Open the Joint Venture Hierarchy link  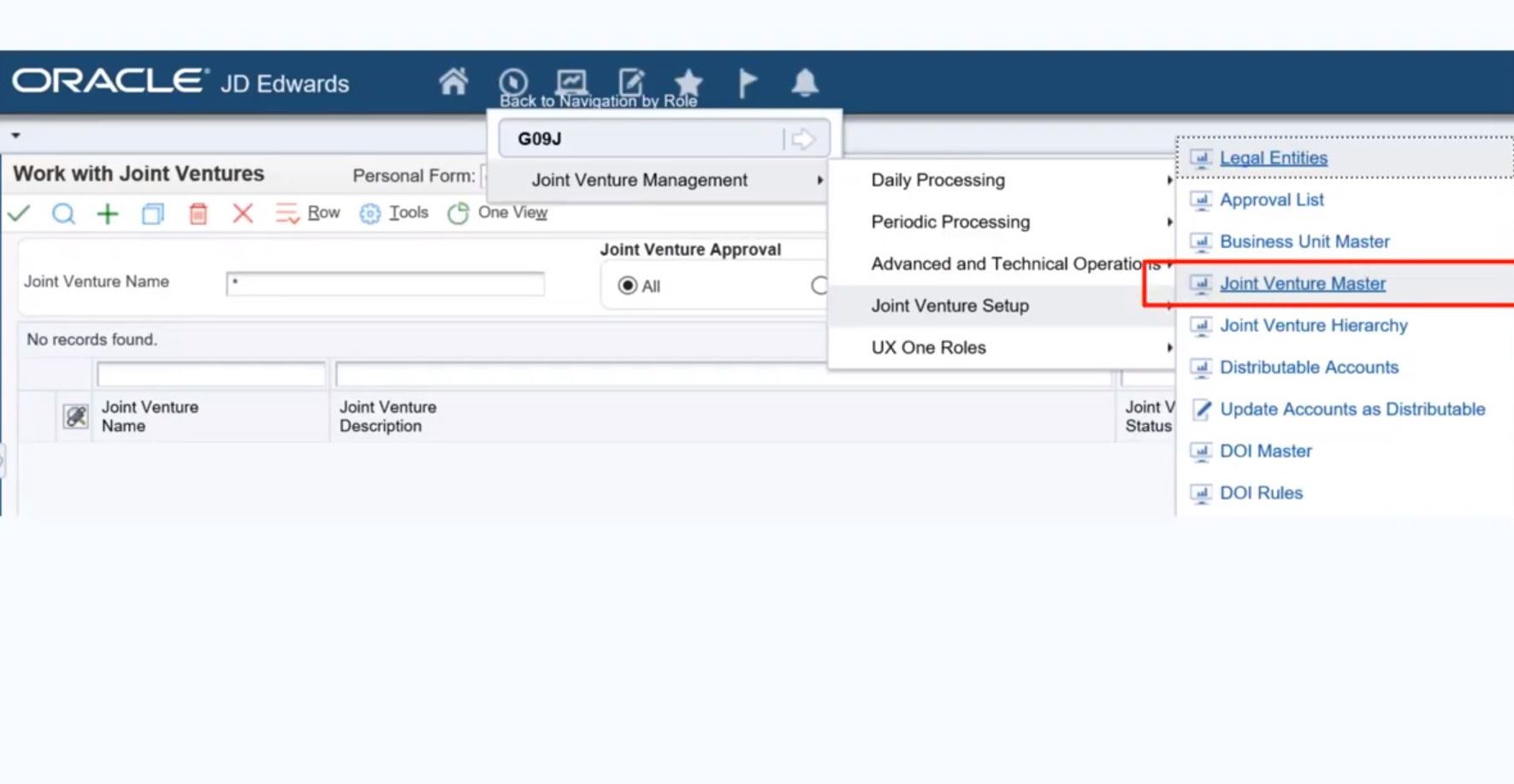click(x=1314, y=326)
